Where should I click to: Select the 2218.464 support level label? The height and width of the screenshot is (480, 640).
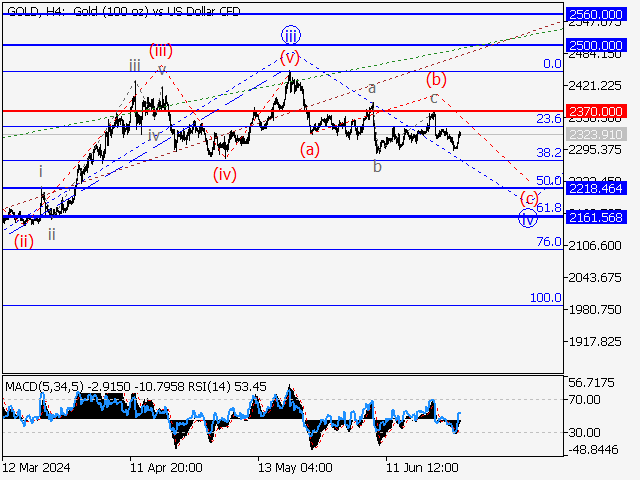595,188
